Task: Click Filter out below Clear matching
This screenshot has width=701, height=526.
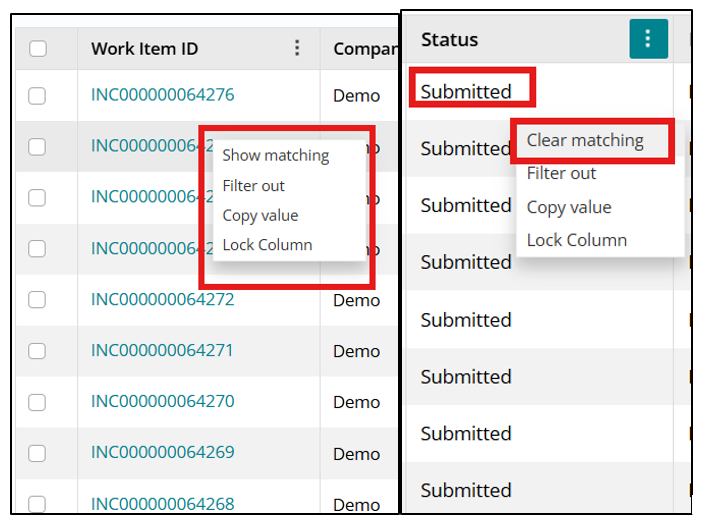Action: [x=561, y=173]
